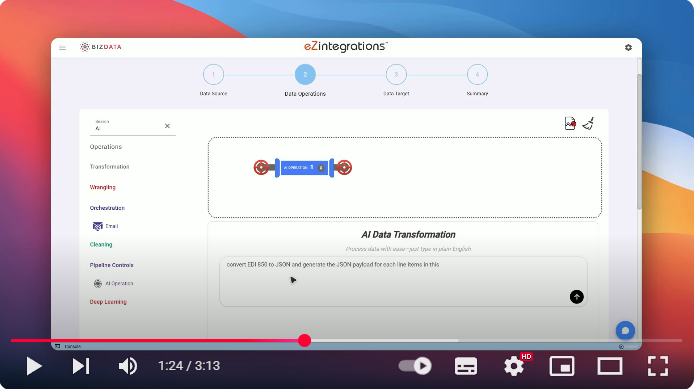Turn on subtitles captions
The height and width of the screenshot is (389, 694).
tap(466, 366)
